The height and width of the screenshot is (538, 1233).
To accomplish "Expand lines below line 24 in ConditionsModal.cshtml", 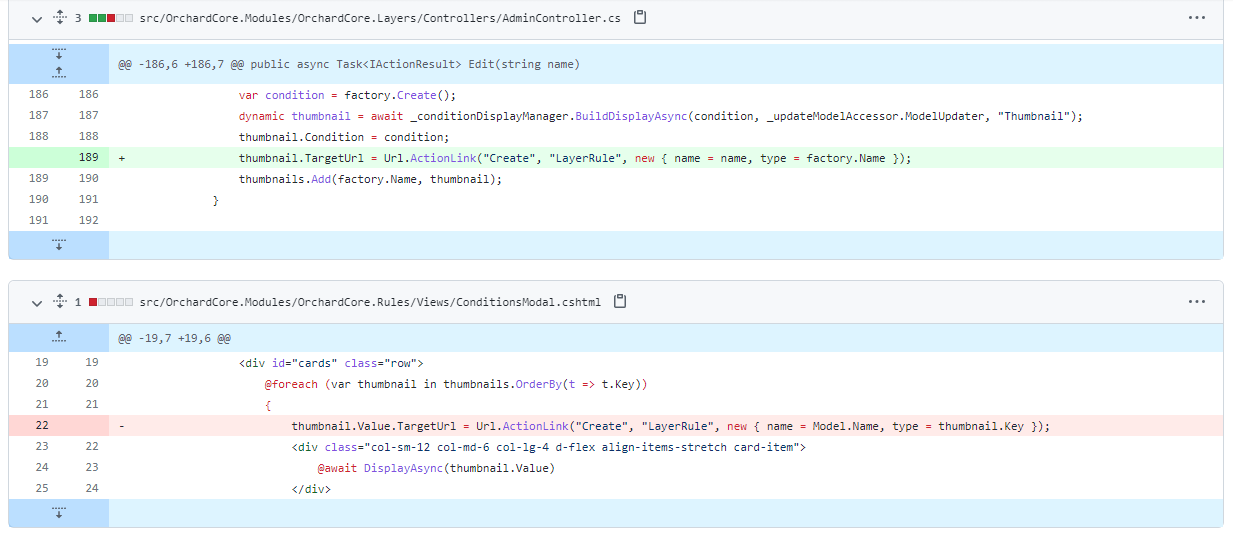I will [x=59, y=513].
